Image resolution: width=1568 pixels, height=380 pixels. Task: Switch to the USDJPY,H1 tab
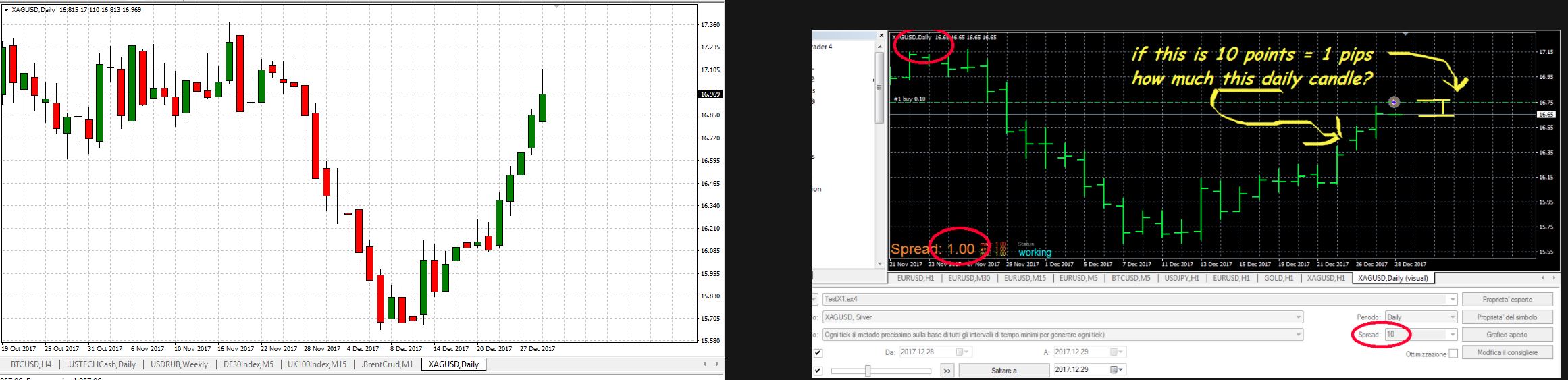(x=1182, y=278)
